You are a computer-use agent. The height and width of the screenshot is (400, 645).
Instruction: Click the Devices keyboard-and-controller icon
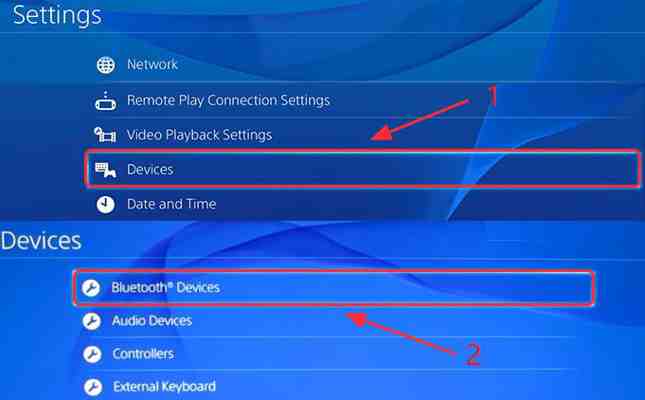(x=106, y=170)
